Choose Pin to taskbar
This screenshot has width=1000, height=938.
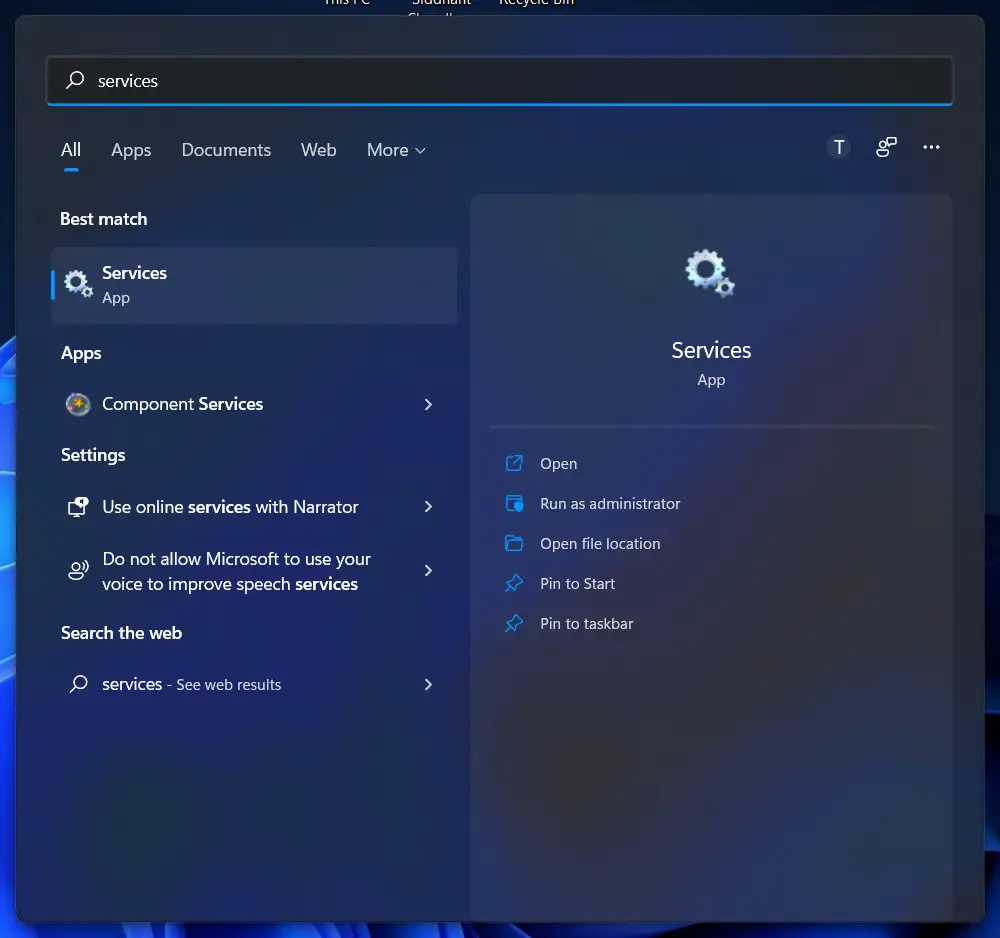tap(586, 624)
